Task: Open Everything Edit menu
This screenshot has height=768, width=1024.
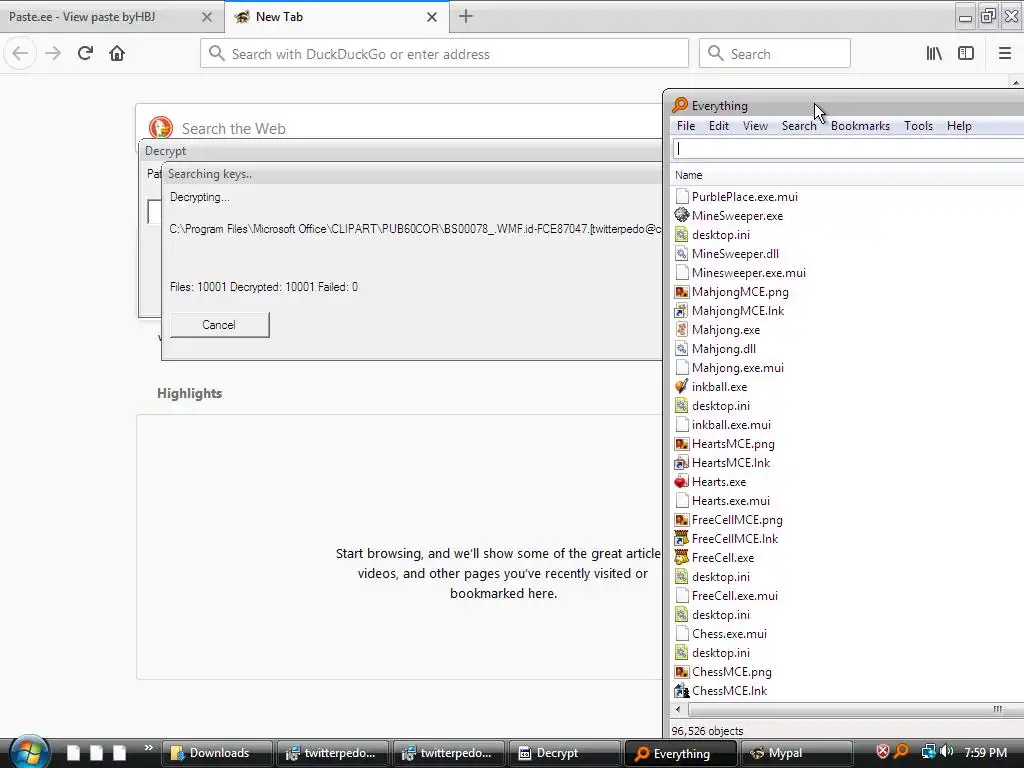Action: [x=718, y=126]
